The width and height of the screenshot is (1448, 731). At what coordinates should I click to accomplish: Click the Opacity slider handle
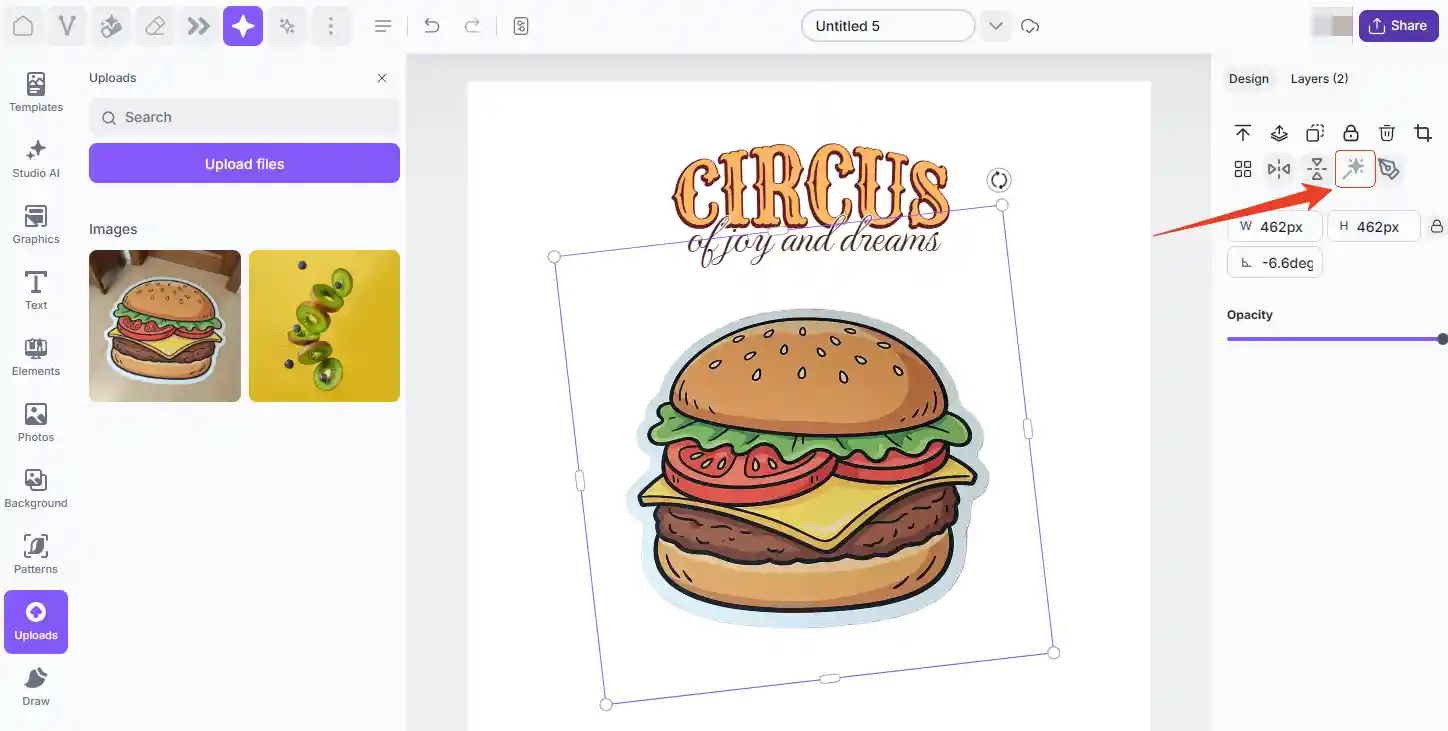coord(1441,339)
